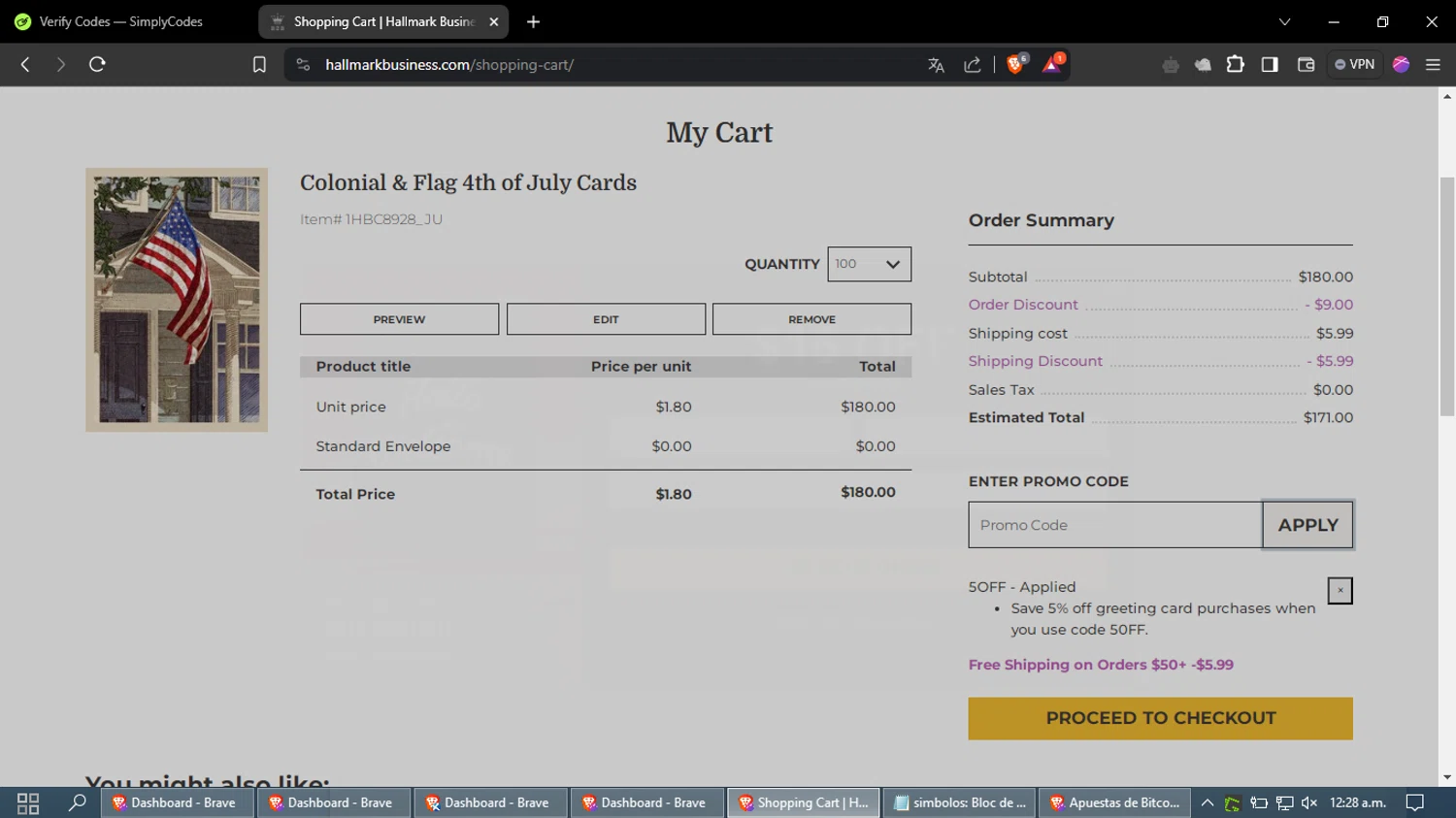Click the Preview button

coord(399,319)
